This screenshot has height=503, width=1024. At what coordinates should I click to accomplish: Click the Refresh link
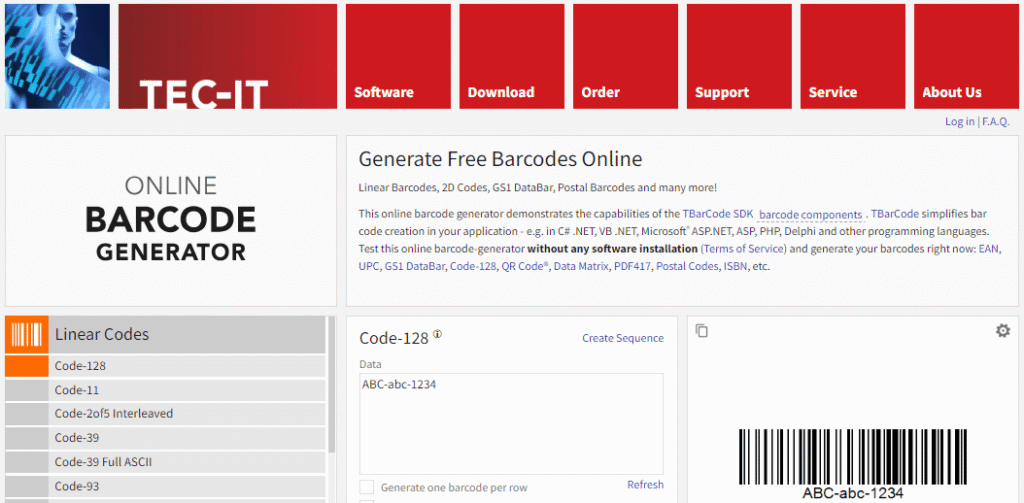645,485
